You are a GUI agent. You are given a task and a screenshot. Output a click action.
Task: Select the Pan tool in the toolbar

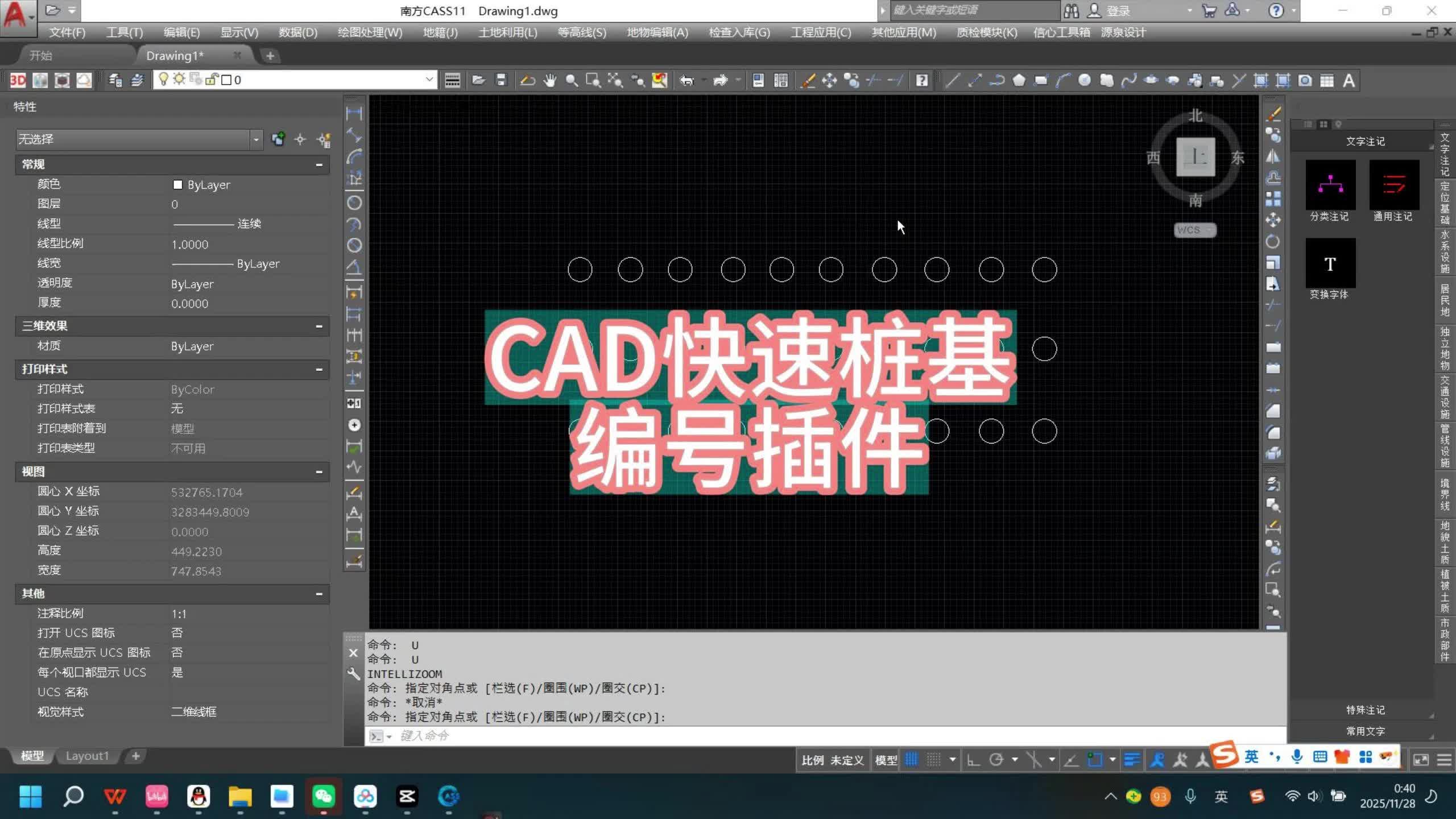tap(550, 80)
